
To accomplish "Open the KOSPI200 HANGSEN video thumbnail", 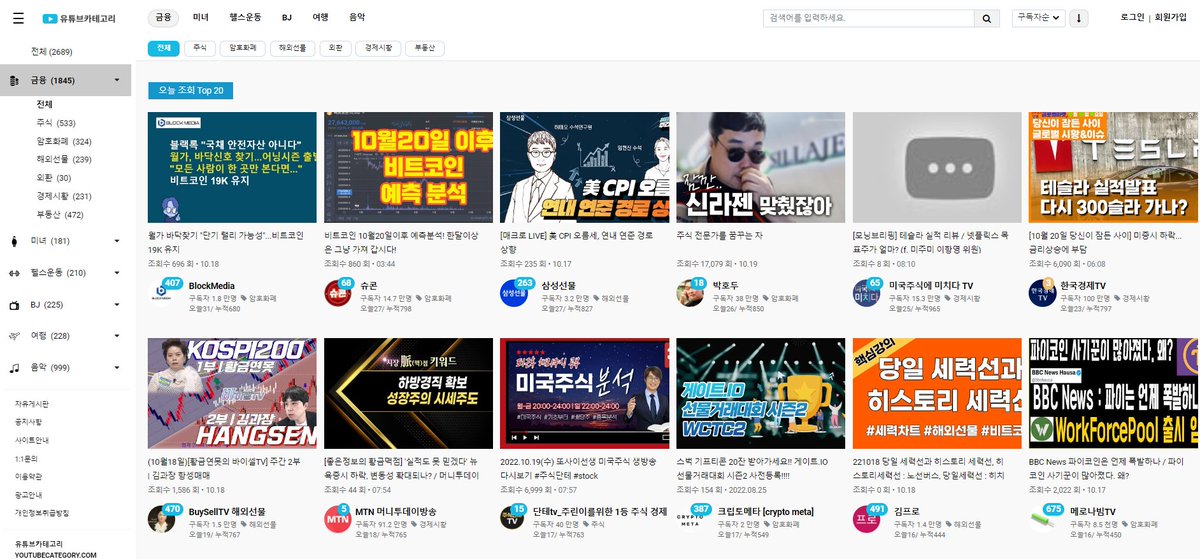I will coord(232,393).
